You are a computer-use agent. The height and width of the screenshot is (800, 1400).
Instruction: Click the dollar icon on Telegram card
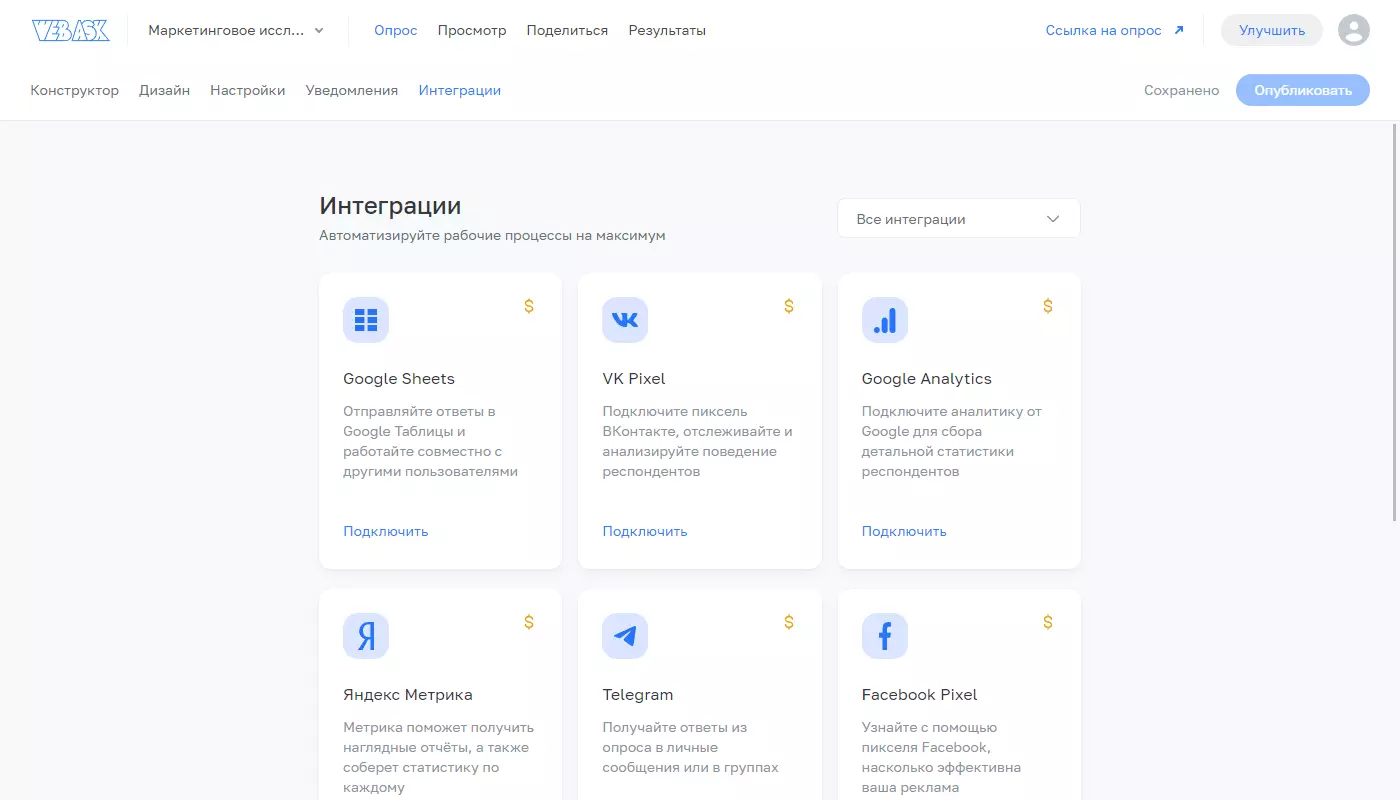(789, 622)
